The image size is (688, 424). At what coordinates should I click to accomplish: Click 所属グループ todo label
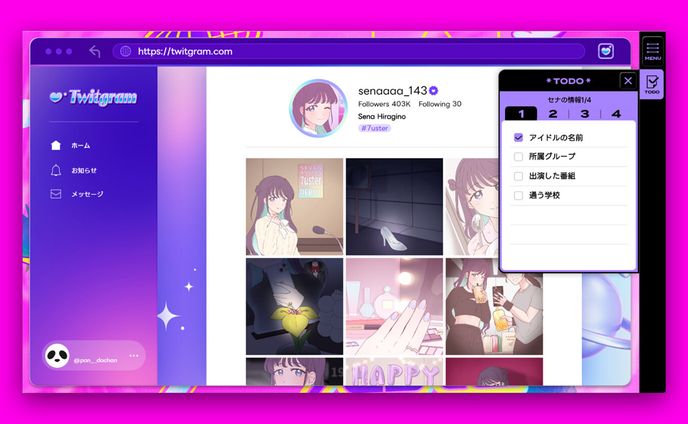552,157
